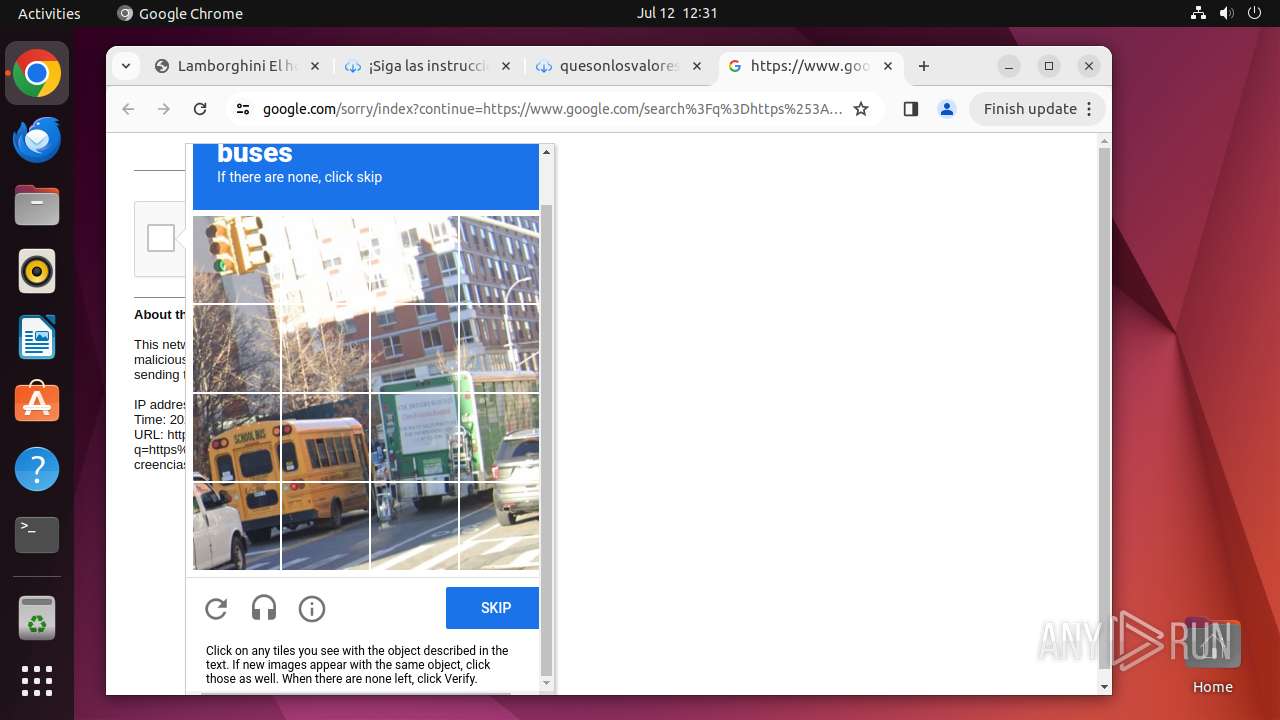
Task: Open the Home desktop folder
Action: tap(1212, 656)
